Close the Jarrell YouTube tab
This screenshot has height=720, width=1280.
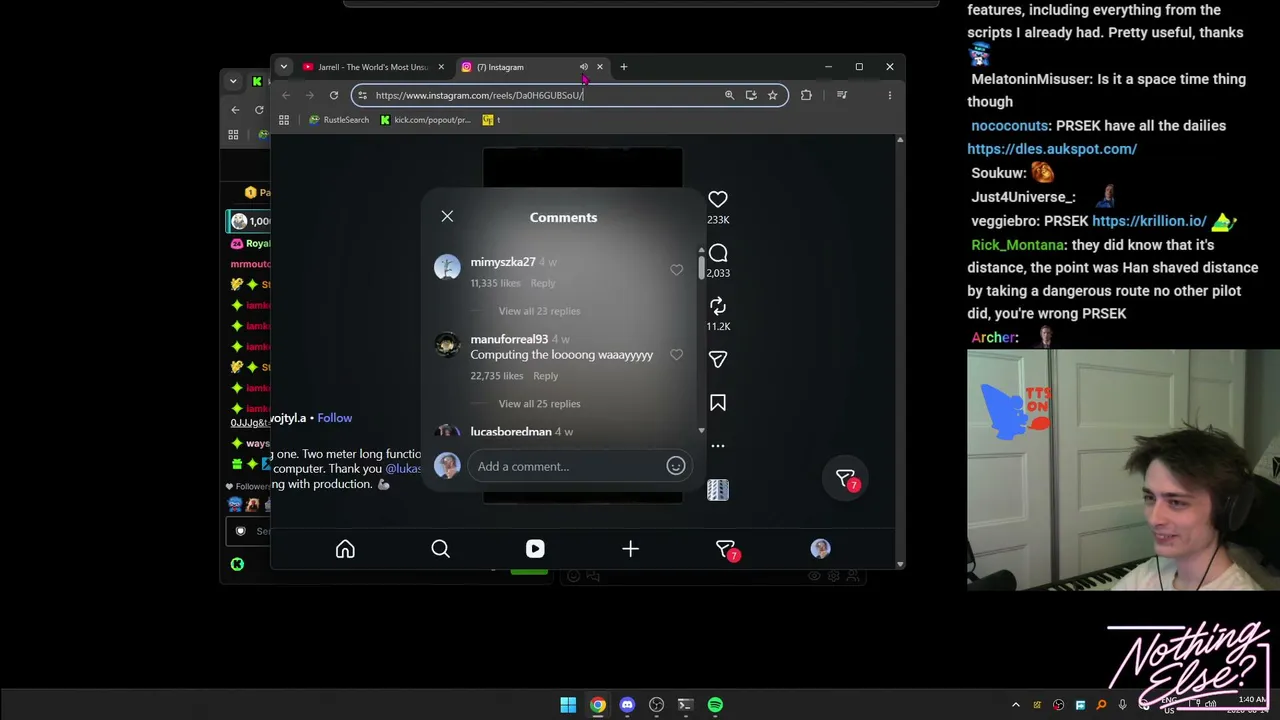(x=441, y=67)
